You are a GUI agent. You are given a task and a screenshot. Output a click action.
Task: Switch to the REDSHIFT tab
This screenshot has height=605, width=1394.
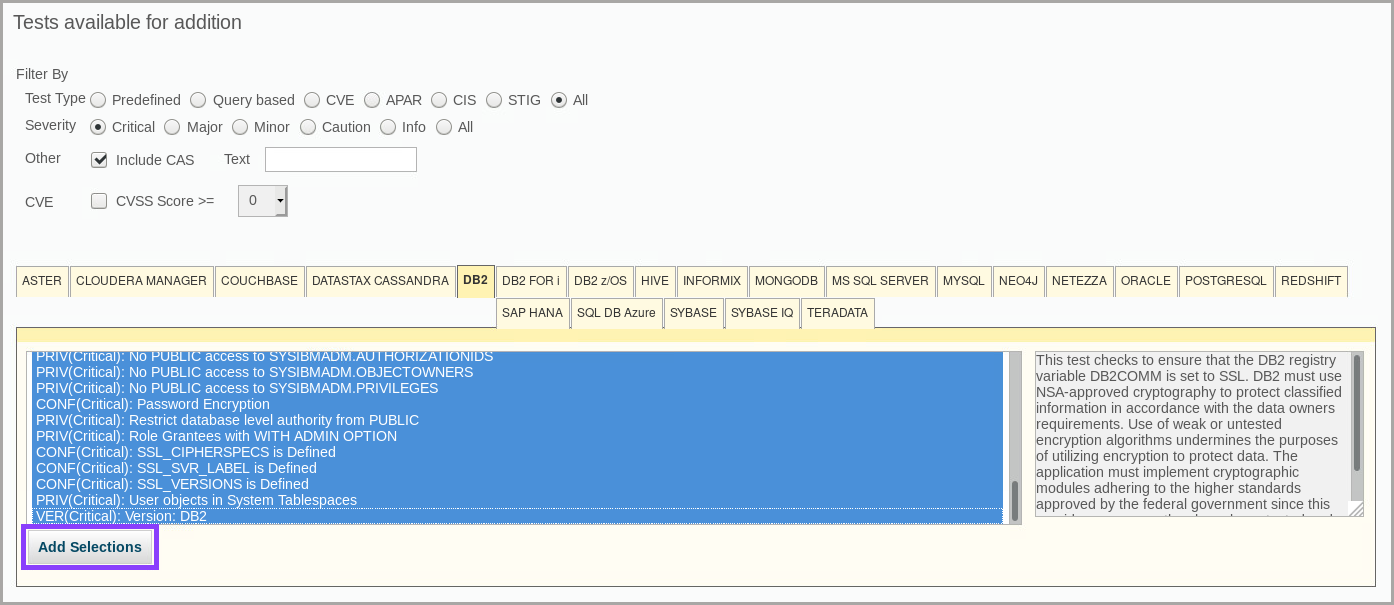point(1311,282)
